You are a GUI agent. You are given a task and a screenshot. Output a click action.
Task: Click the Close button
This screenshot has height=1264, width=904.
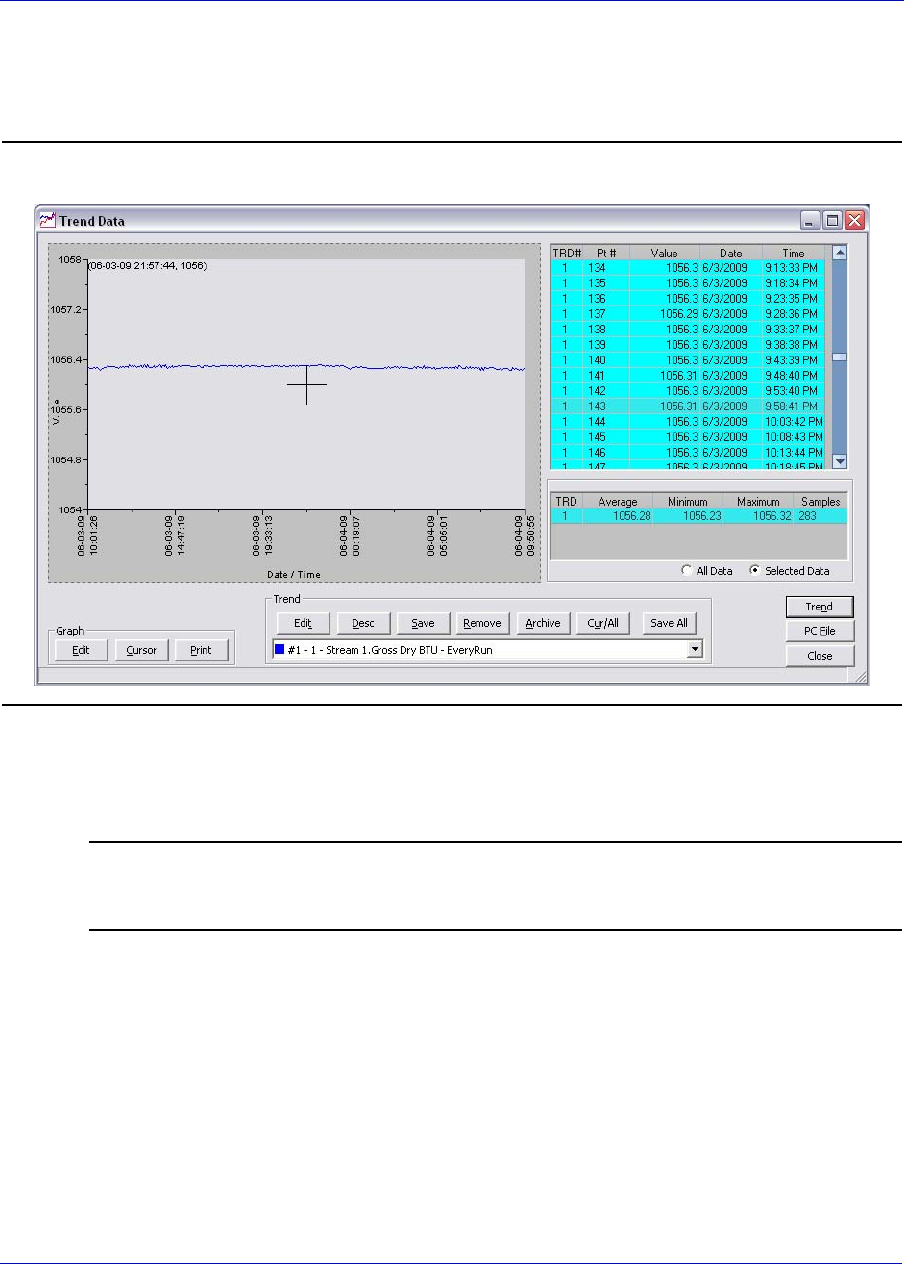tap(820, 656)
